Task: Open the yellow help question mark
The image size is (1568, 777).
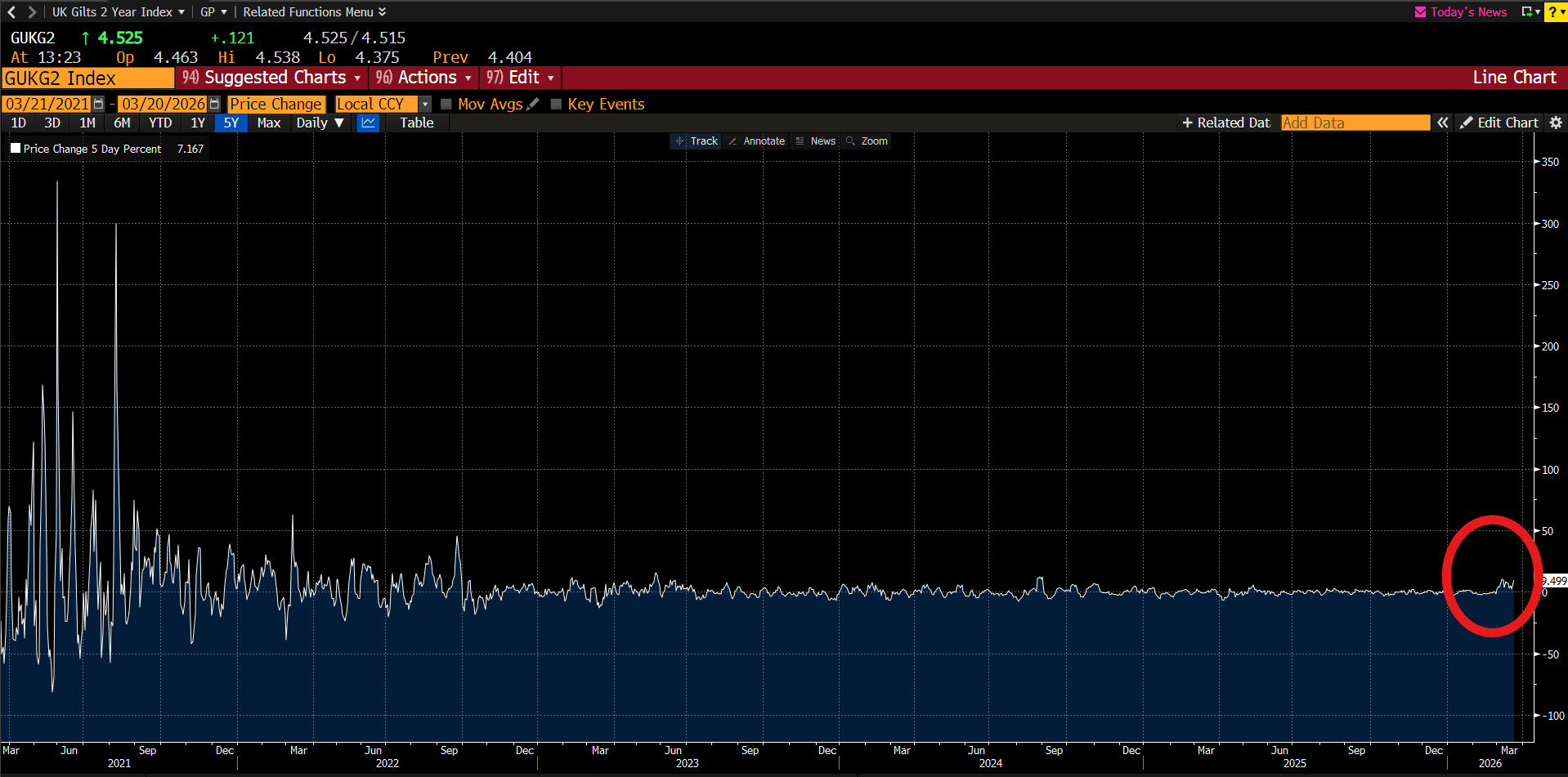Action: 1554,12
